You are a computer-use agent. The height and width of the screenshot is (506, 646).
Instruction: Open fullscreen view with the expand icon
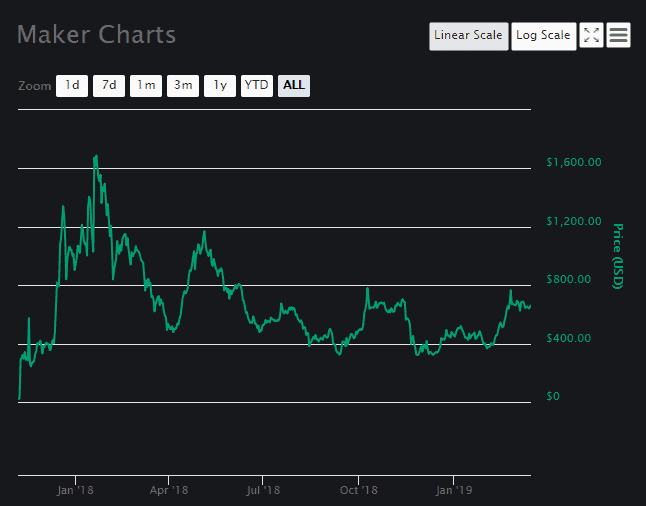(591, 35)
